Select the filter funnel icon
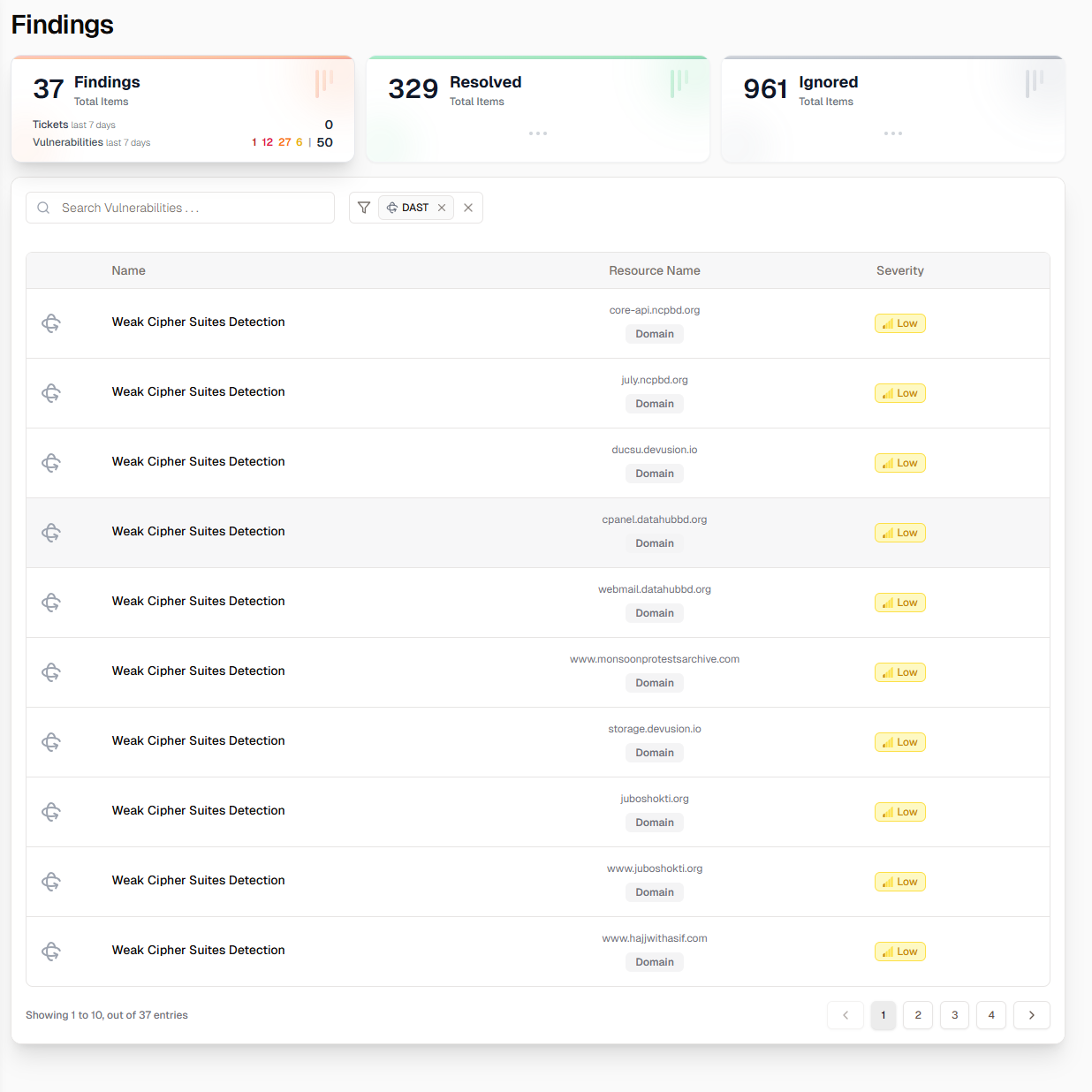1092x1092 pixels. tap(363, 207)
